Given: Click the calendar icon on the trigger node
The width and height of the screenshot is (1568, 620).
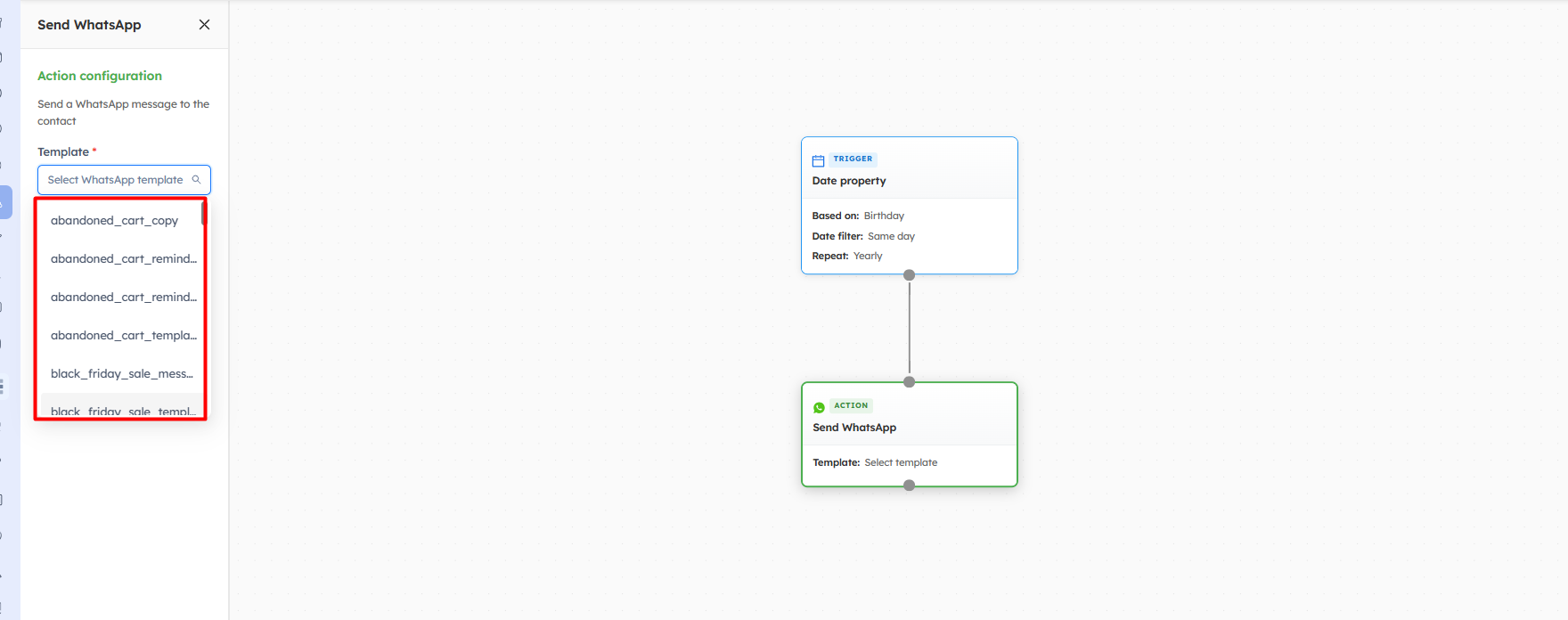Looking at the screenshot, I should (x=818, y=161).
